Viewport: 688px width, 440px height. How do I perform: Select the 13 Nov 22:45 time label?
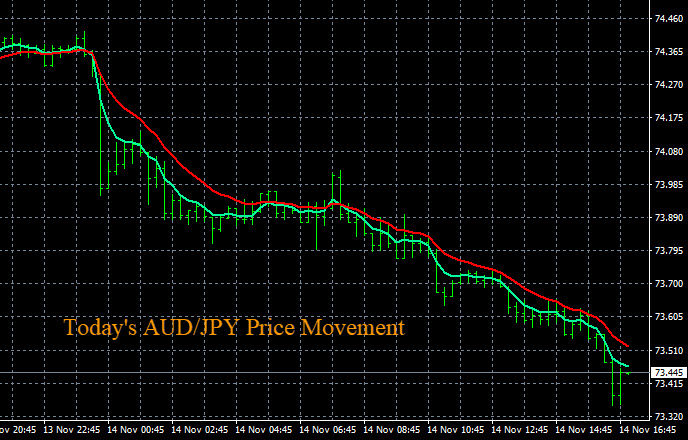(x=72, y=430)
